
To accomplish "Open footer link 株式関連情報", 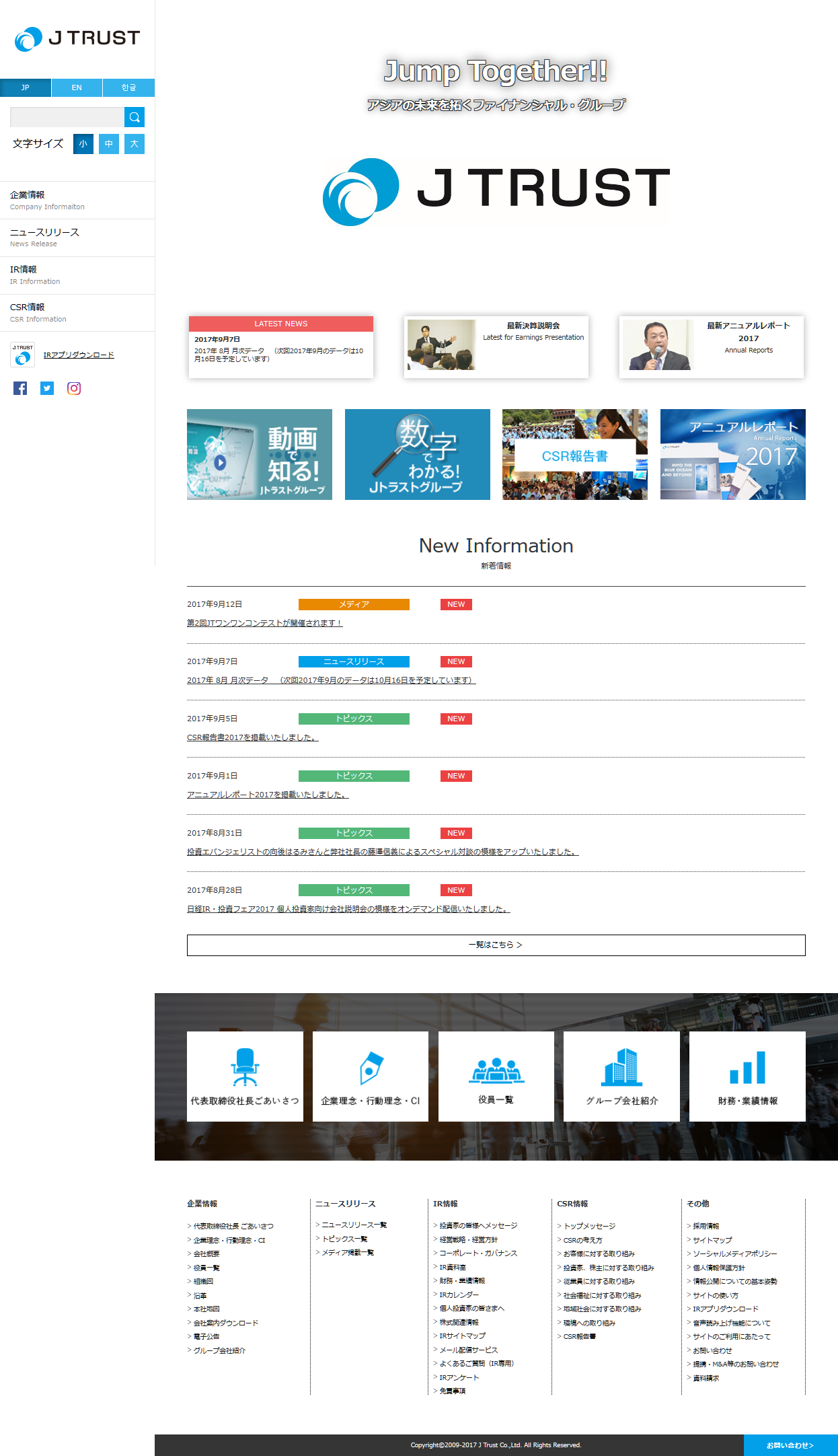I will point(459,1322).
